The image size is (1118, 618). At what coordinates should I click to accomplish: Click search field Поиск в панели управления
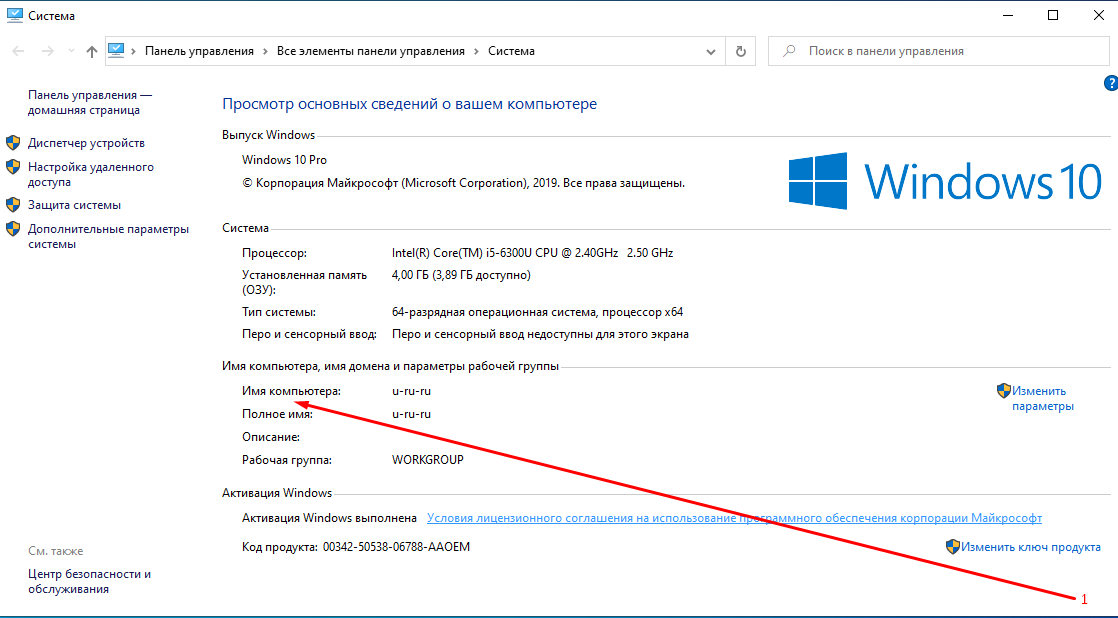(938, 51)
